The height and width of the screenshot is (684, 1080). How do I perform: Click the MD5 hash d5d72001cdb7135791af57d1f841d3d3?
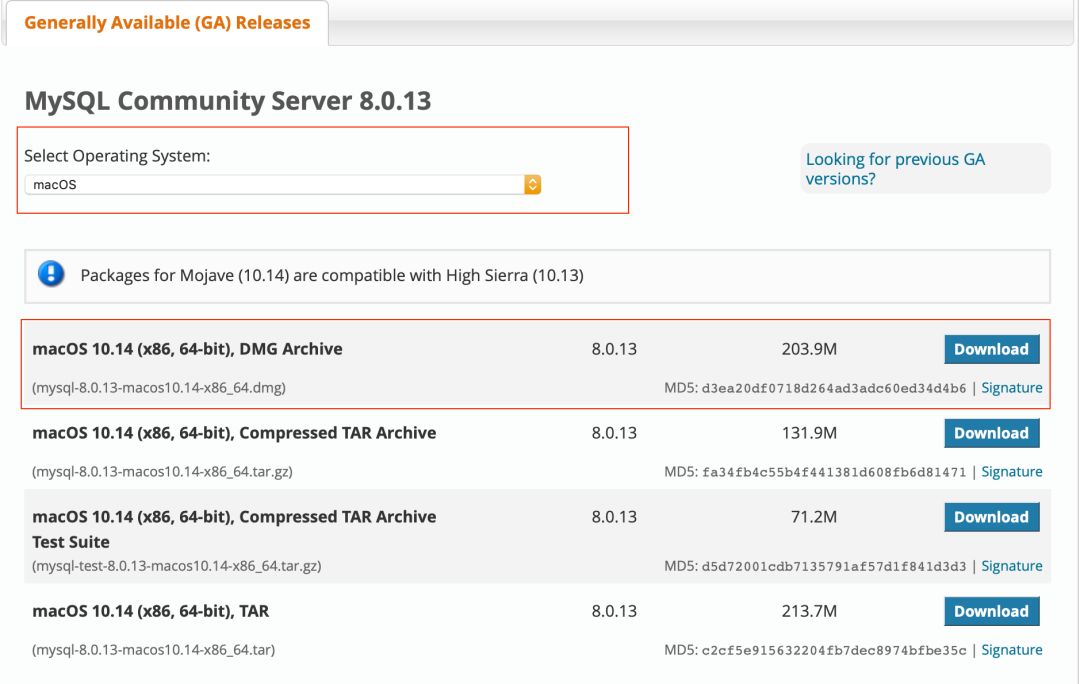833,567
